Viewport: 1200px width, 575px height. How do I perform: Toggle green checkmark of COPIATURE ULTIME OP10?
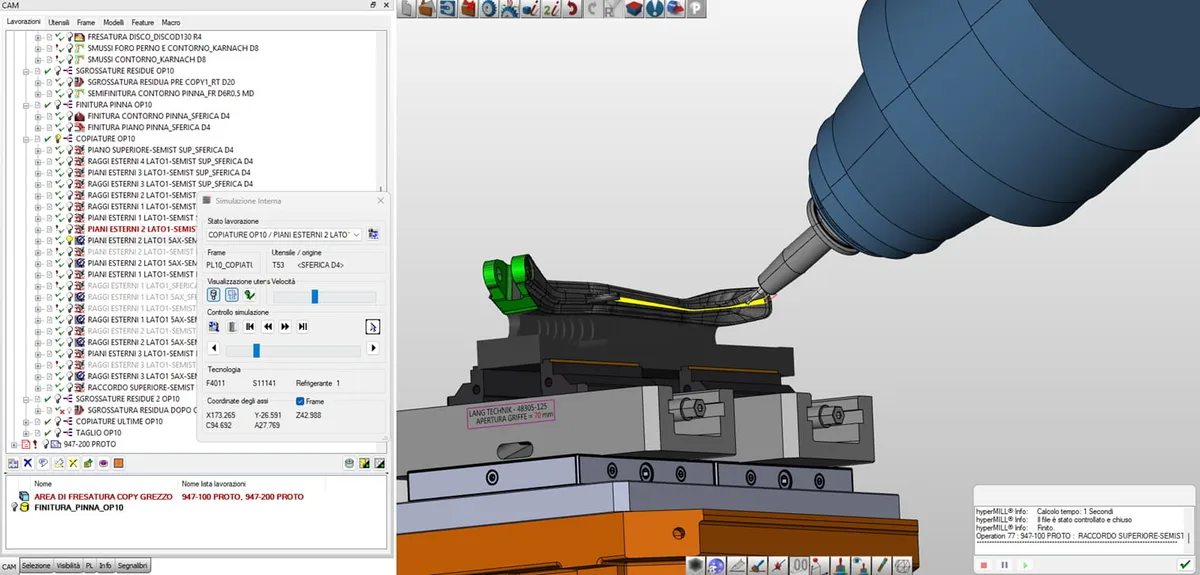pos(47,422)
